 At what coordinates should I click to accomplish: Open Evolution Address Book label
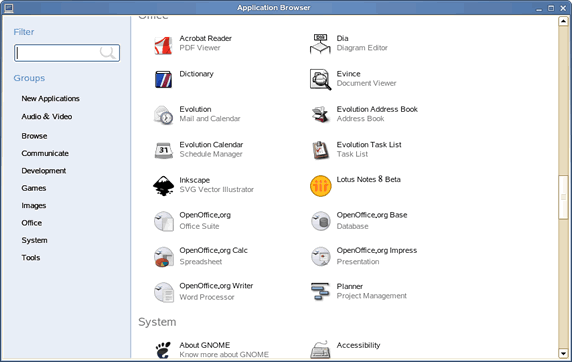pyautogui.click(x=377, y=109)
